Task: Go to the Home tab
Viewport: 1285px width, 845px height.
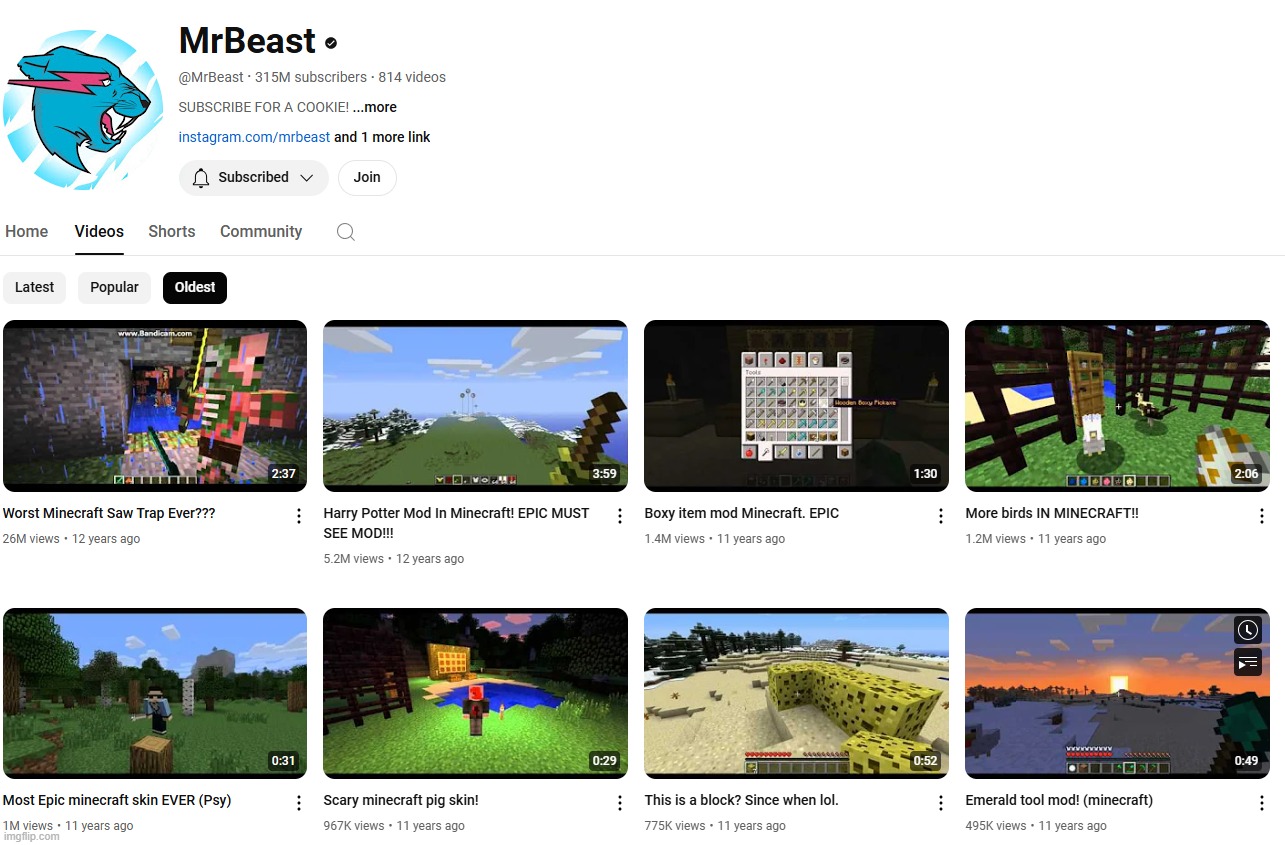Action: click(26, 231)
